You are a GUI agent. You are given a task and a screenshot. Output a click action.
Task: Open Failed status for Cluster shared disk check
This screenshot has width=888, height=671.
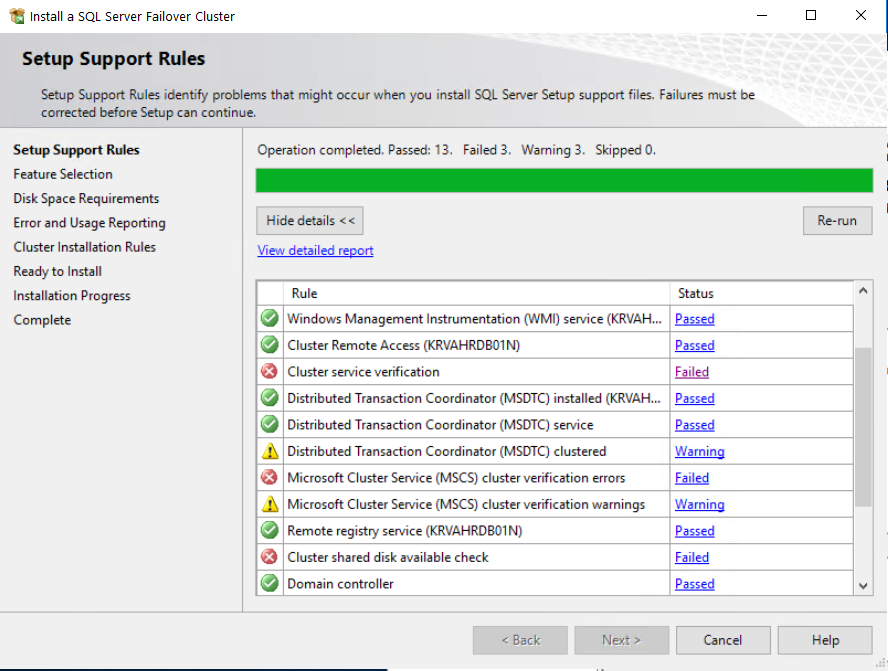[x=691, y=558]
